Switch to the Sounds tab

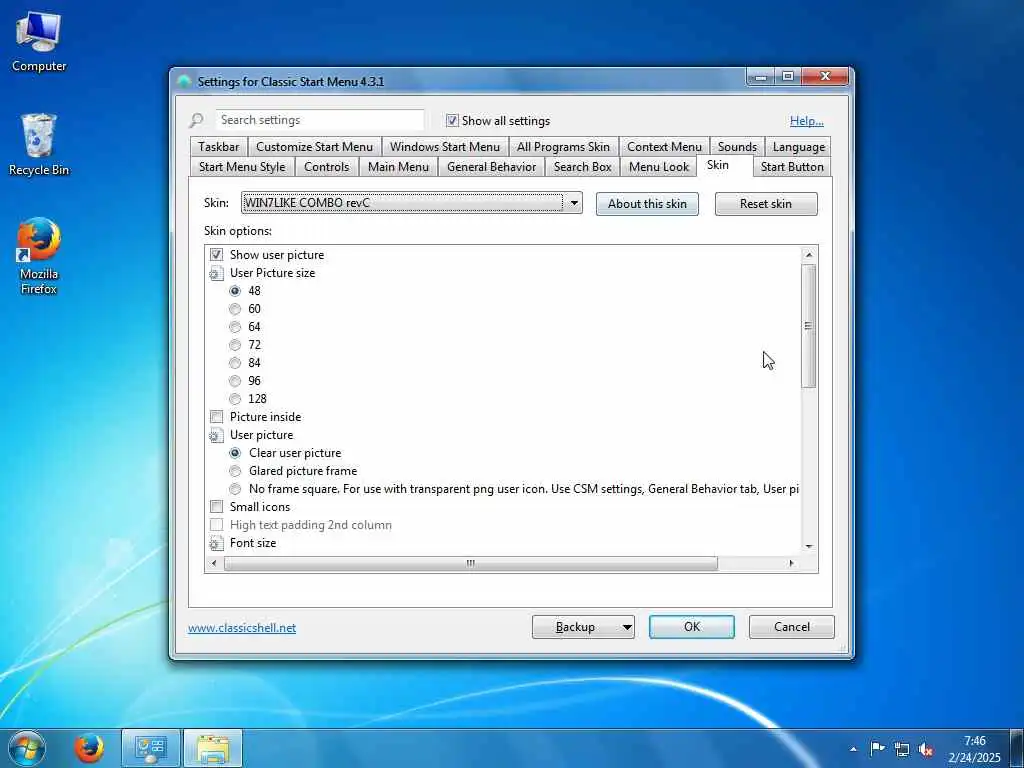coord(737,147)
